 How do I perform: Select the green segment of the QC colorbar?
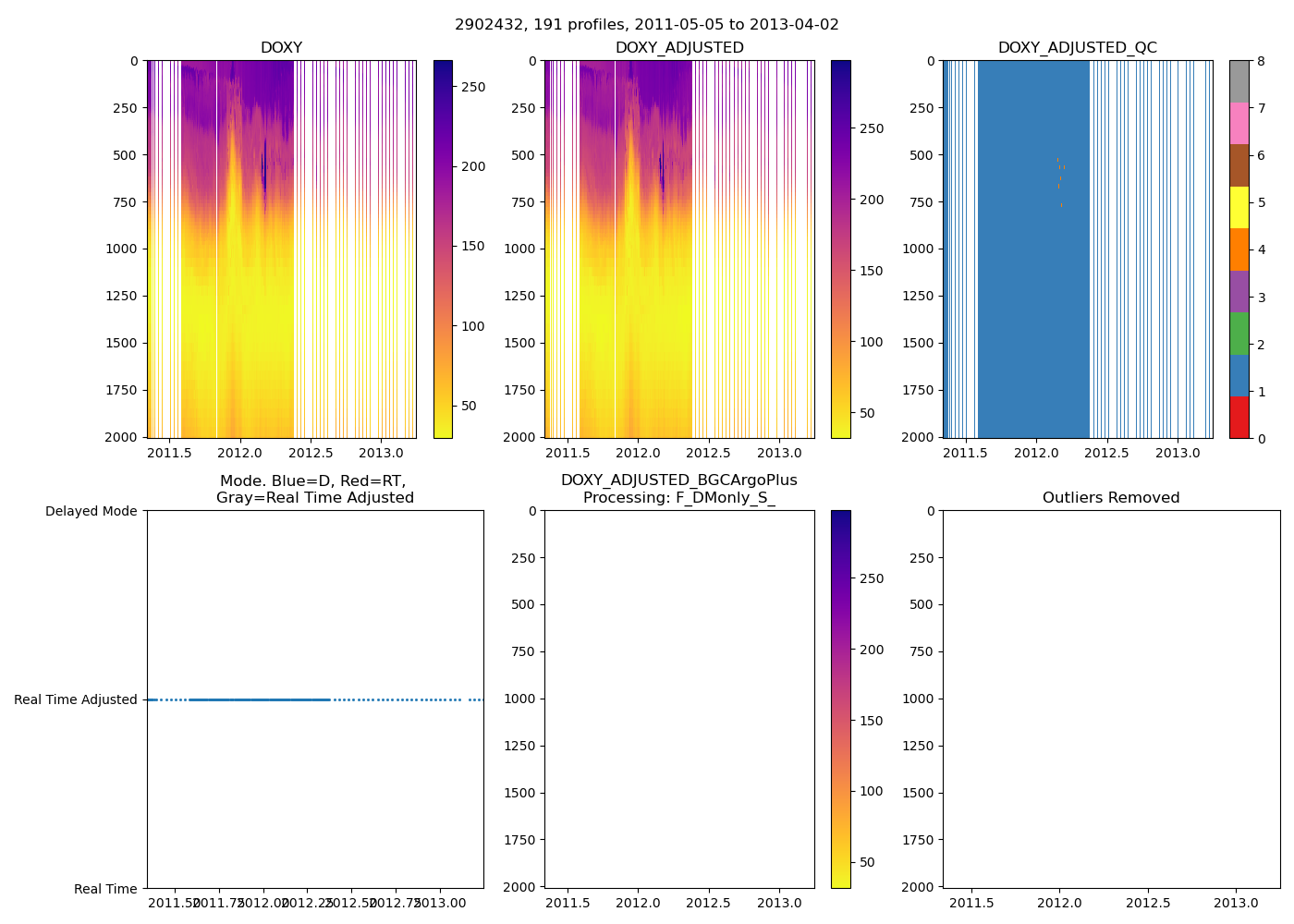pos(1239,334)
